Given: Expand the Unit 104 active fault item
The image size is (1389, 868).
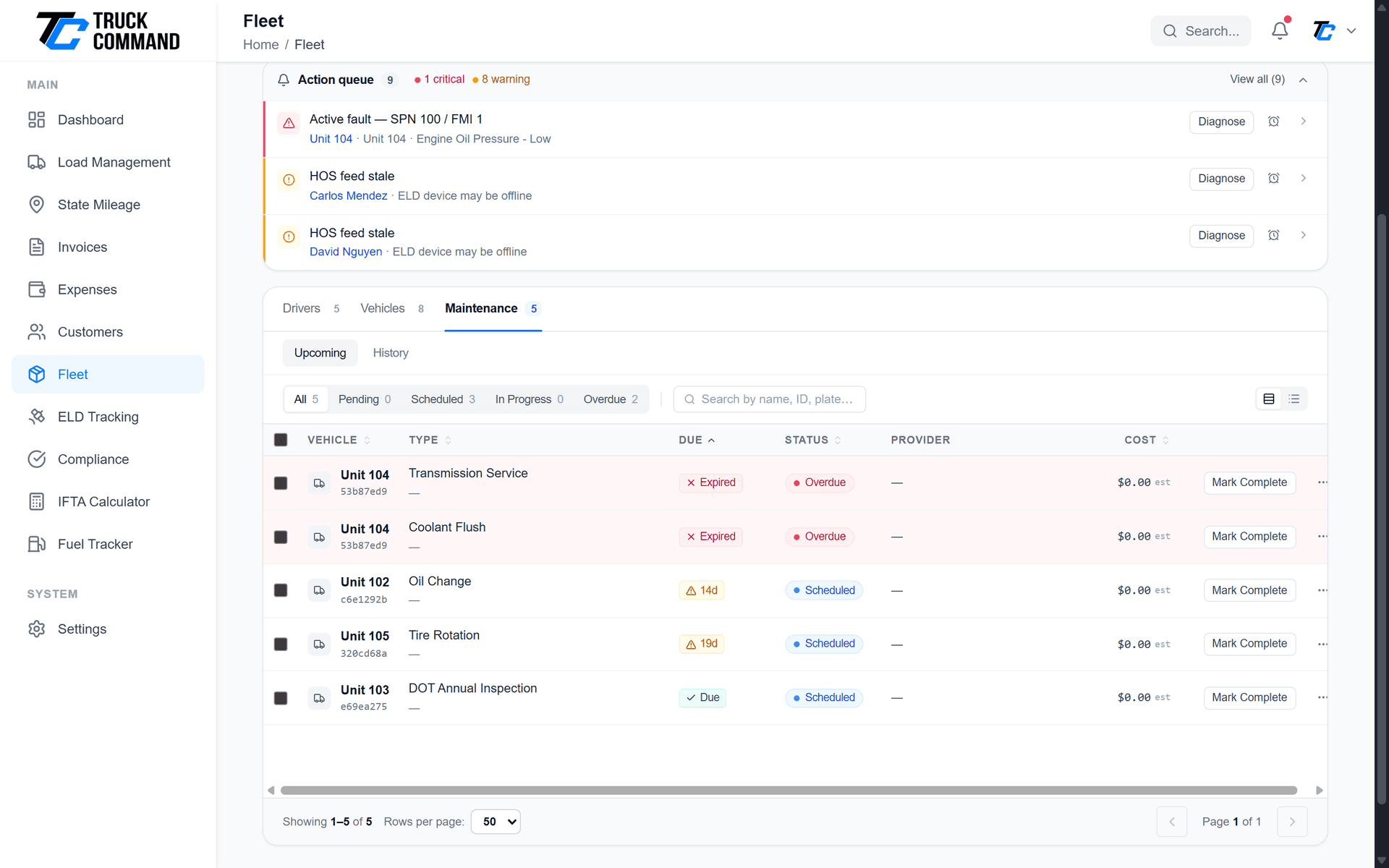Looking at the screenshot, I should coord(1303,122).
